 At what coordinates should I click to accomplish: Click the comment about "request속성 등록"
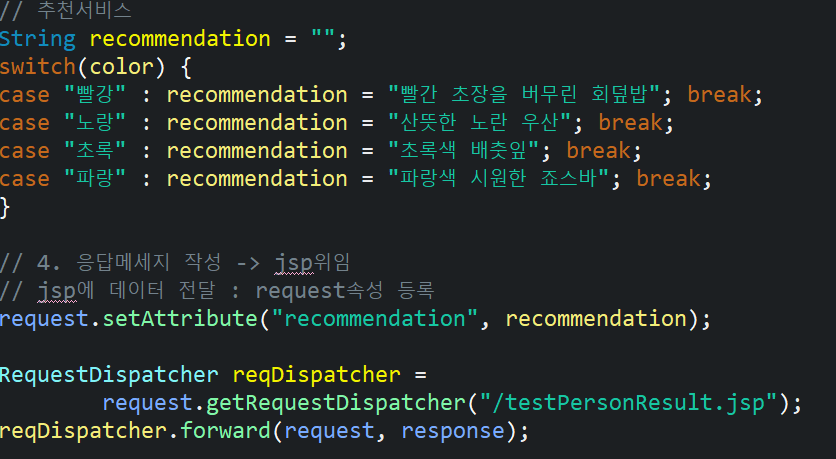pos(217,291)
